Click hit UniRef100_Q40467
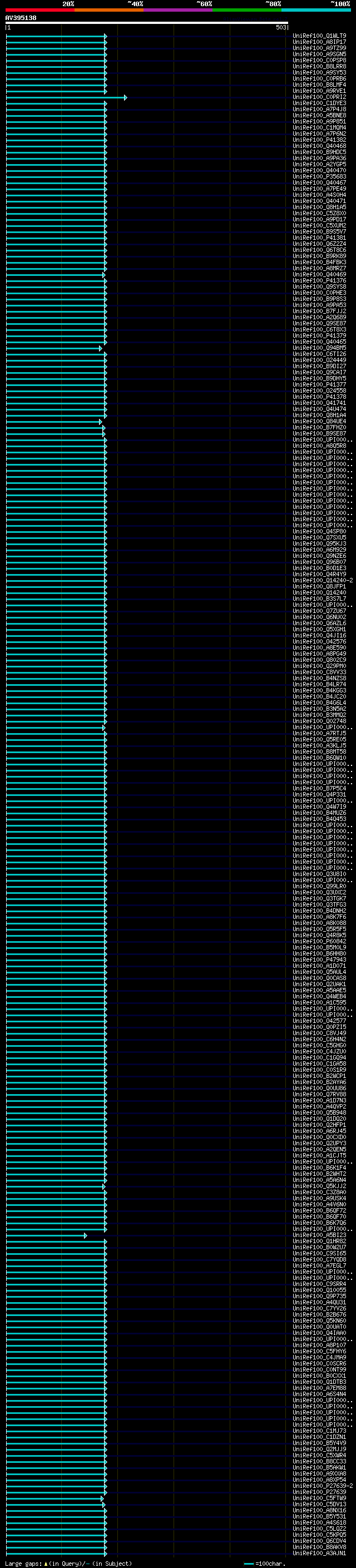The width and height of the screenshot is (356, 1568). pyautogui.click(x=319, y=182)
